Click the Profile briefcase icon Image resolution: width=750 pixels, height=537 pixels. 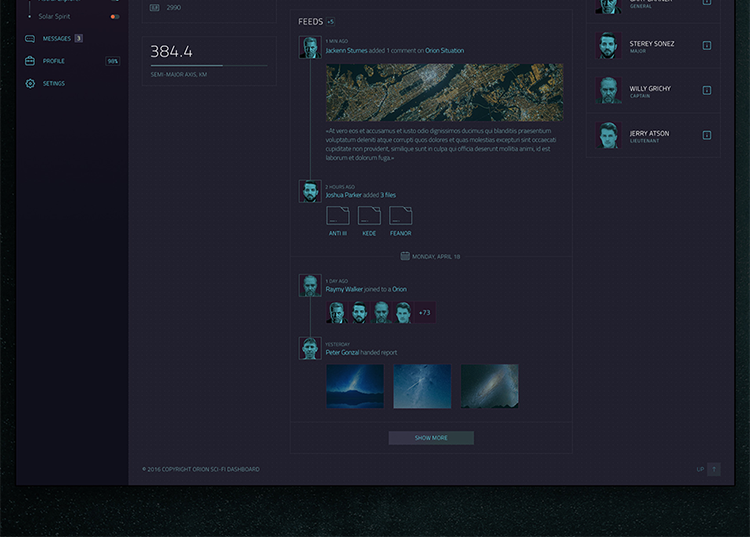coord(30,61)
